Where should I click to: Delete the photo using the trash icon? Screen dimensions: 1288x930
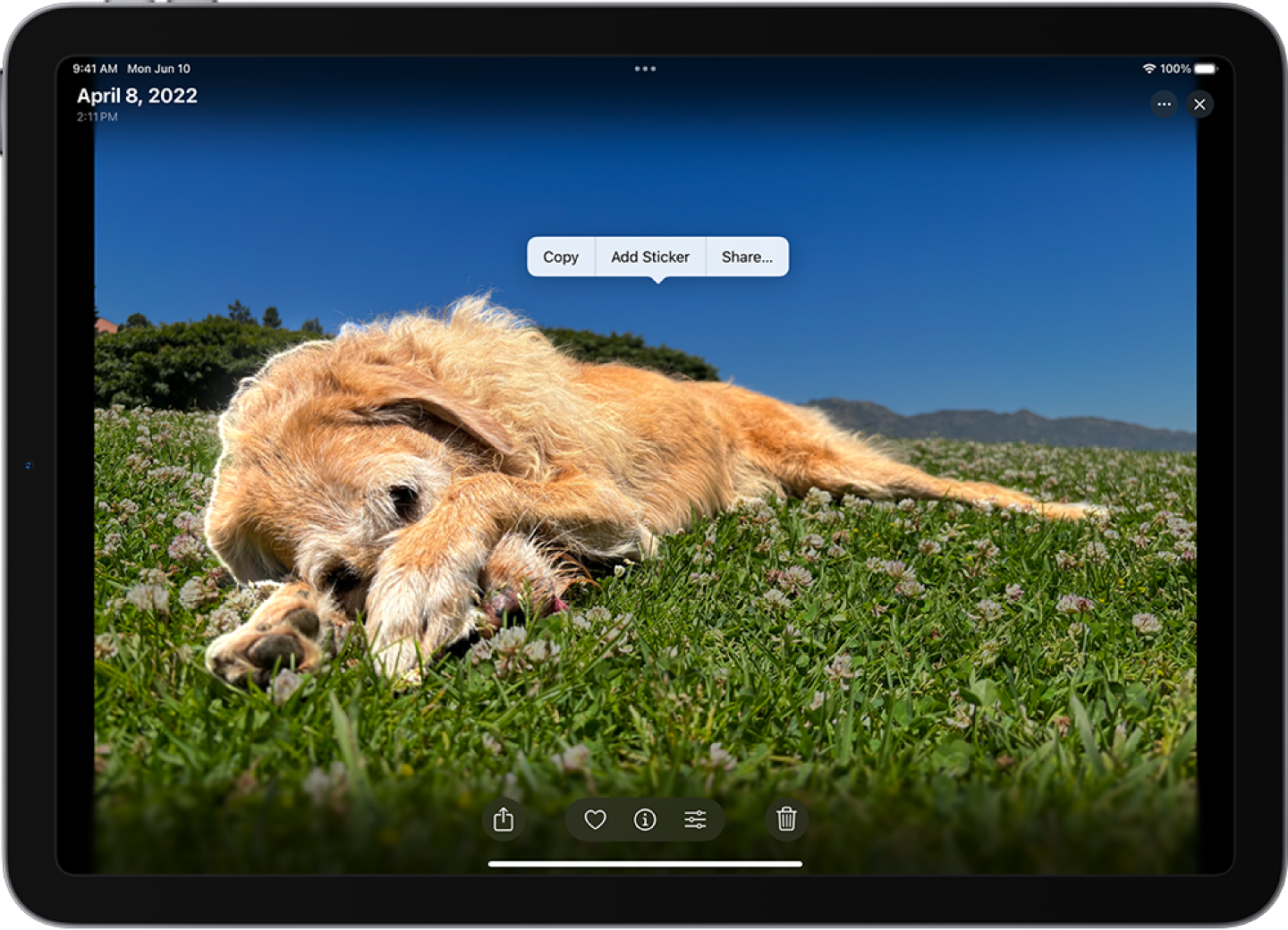pyautogui.click(x=786, y=819)
